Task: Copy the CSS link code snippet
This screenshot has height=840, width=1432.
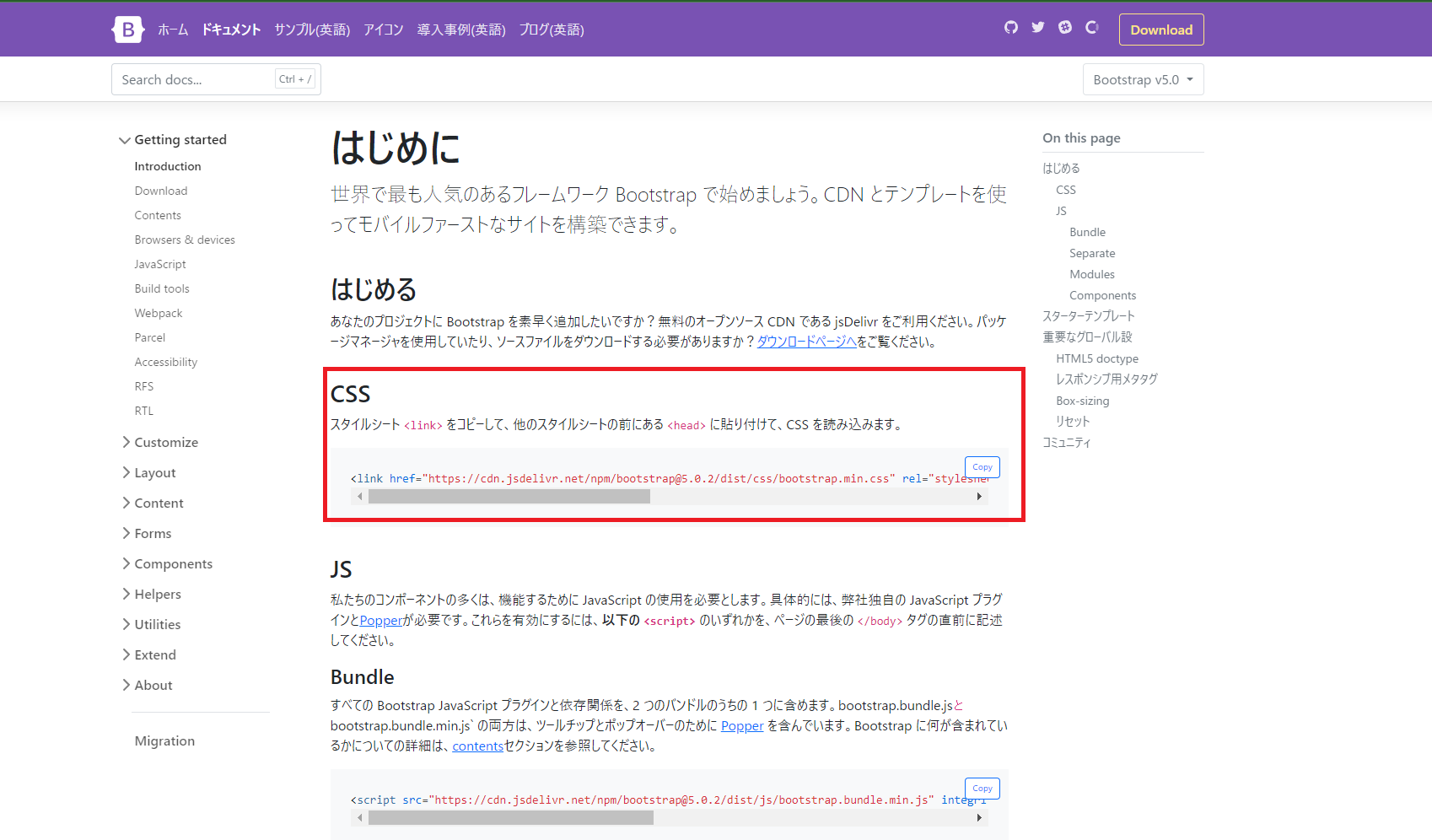Action: click(982, 467)
